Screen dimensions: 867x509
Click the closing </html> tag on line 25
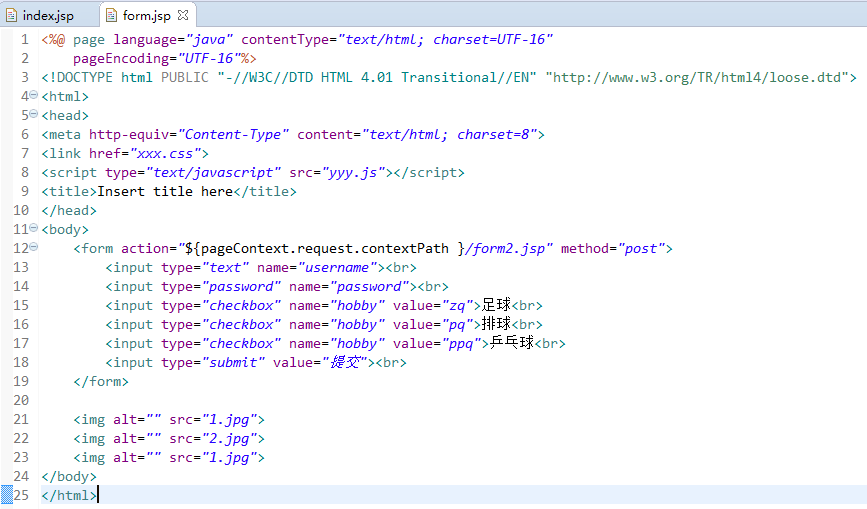[69, 495]
